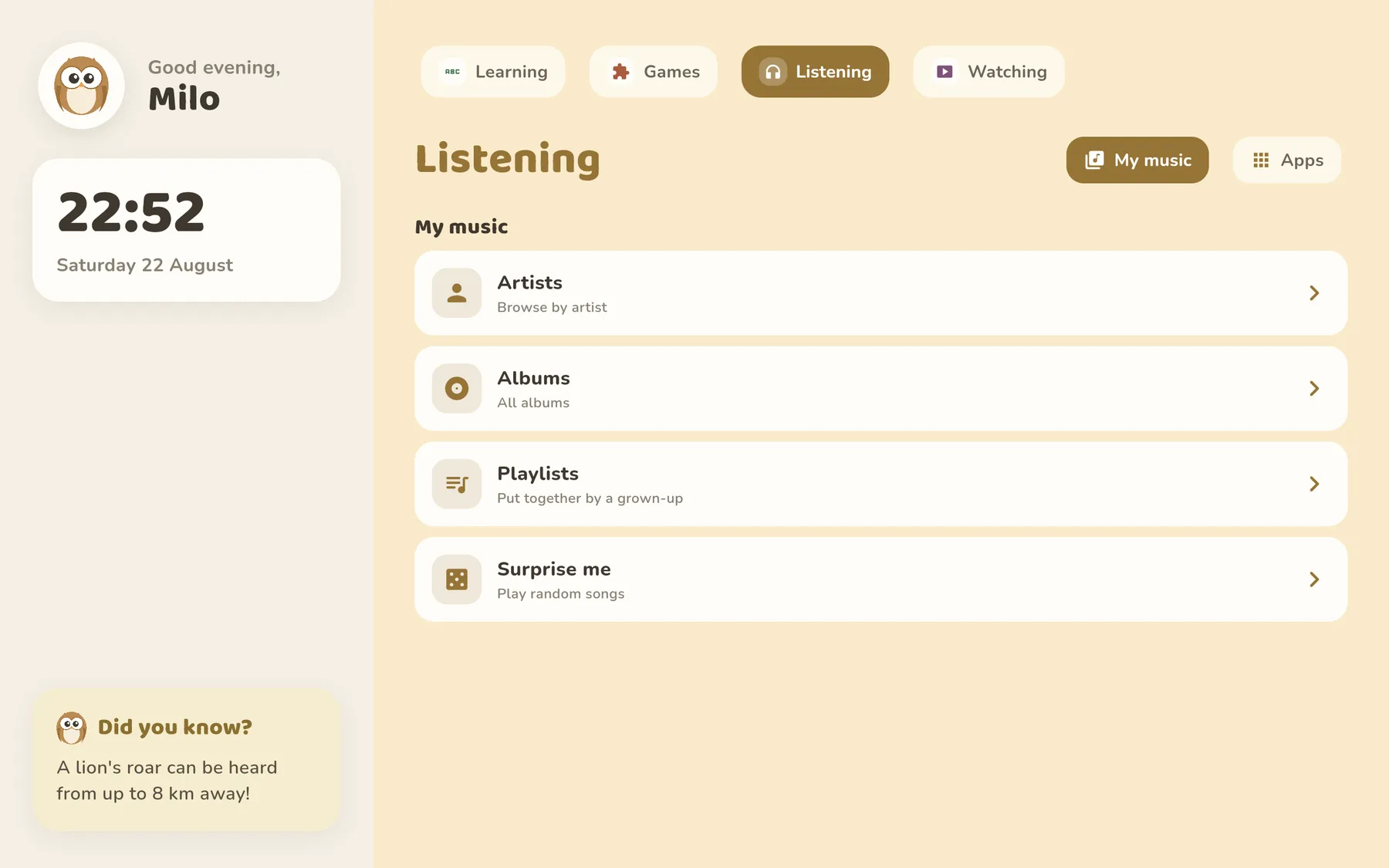Screen dimensions: 1389x868
Task: Click the lion's roar fact text
Action: [167, 780]
